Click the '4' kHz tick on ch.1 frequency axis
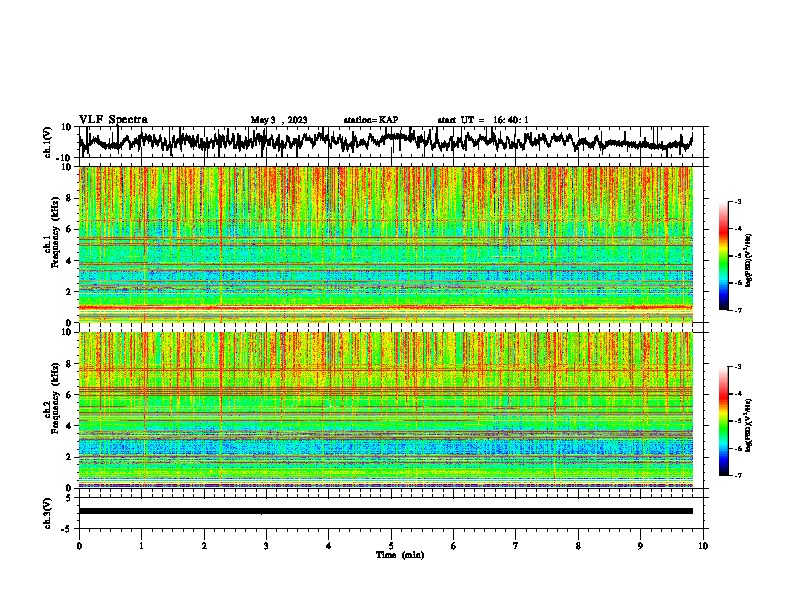Viewport: 792px width, 612px height. click(x=69, y=261)
